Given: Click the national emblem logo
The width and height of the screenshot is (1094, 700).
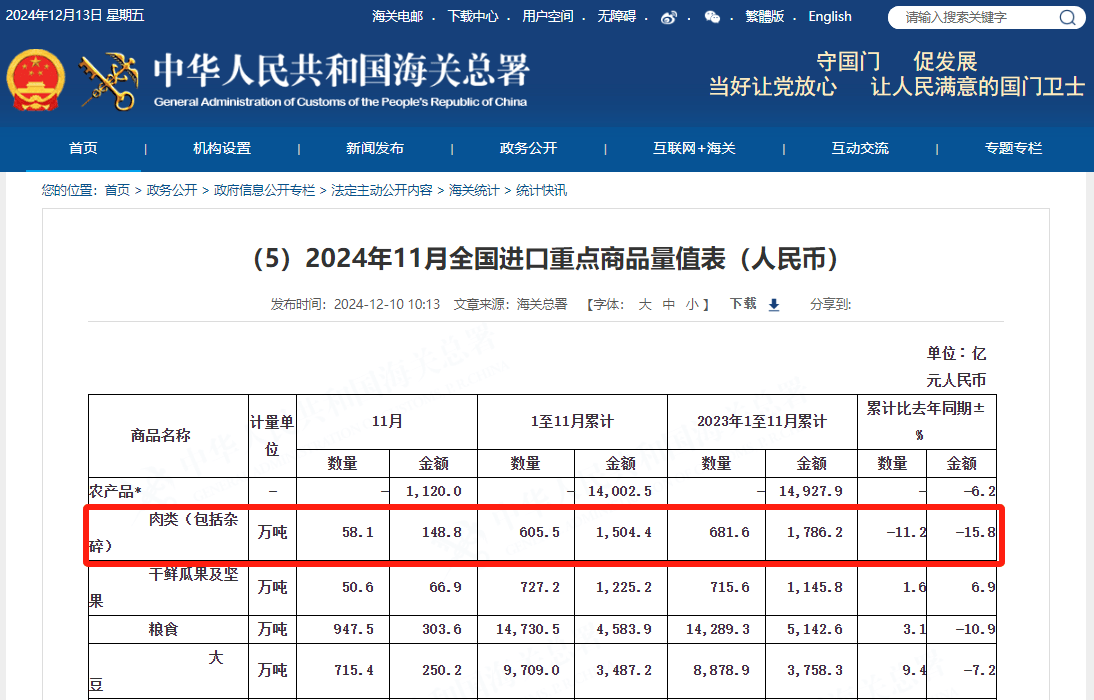Looking at the screenshot, I should pos(36,80).
